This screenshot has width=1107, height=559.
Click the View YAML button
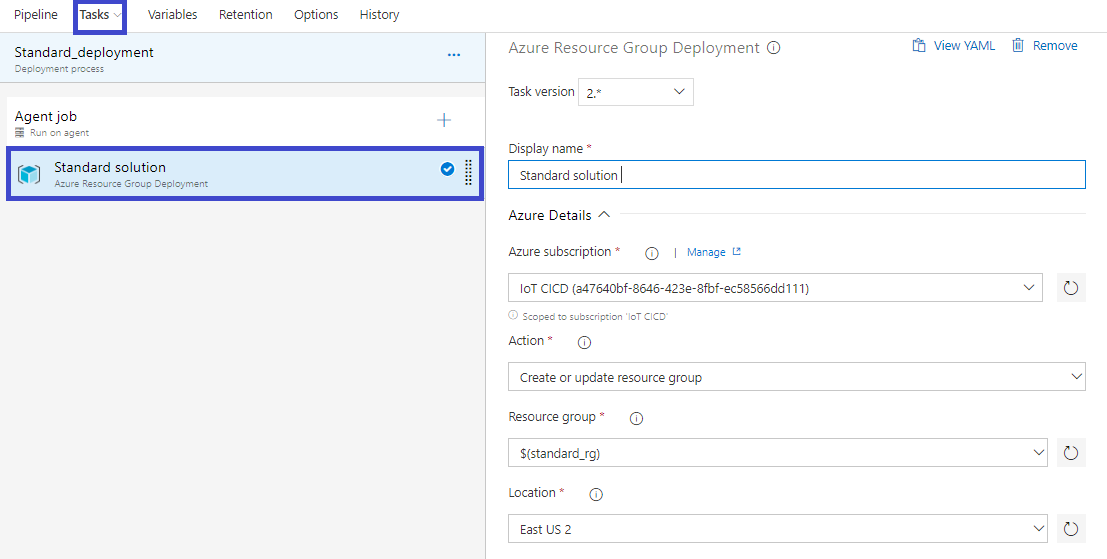click(953, 46)
